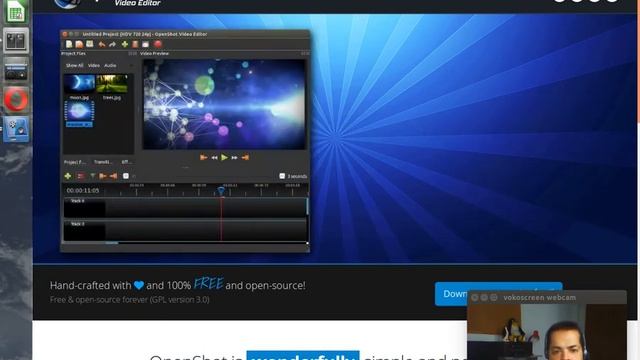The width and height of the screenshot is (640, 360).
Task: Click the Video Preview panel header
Action: [154, 53]
